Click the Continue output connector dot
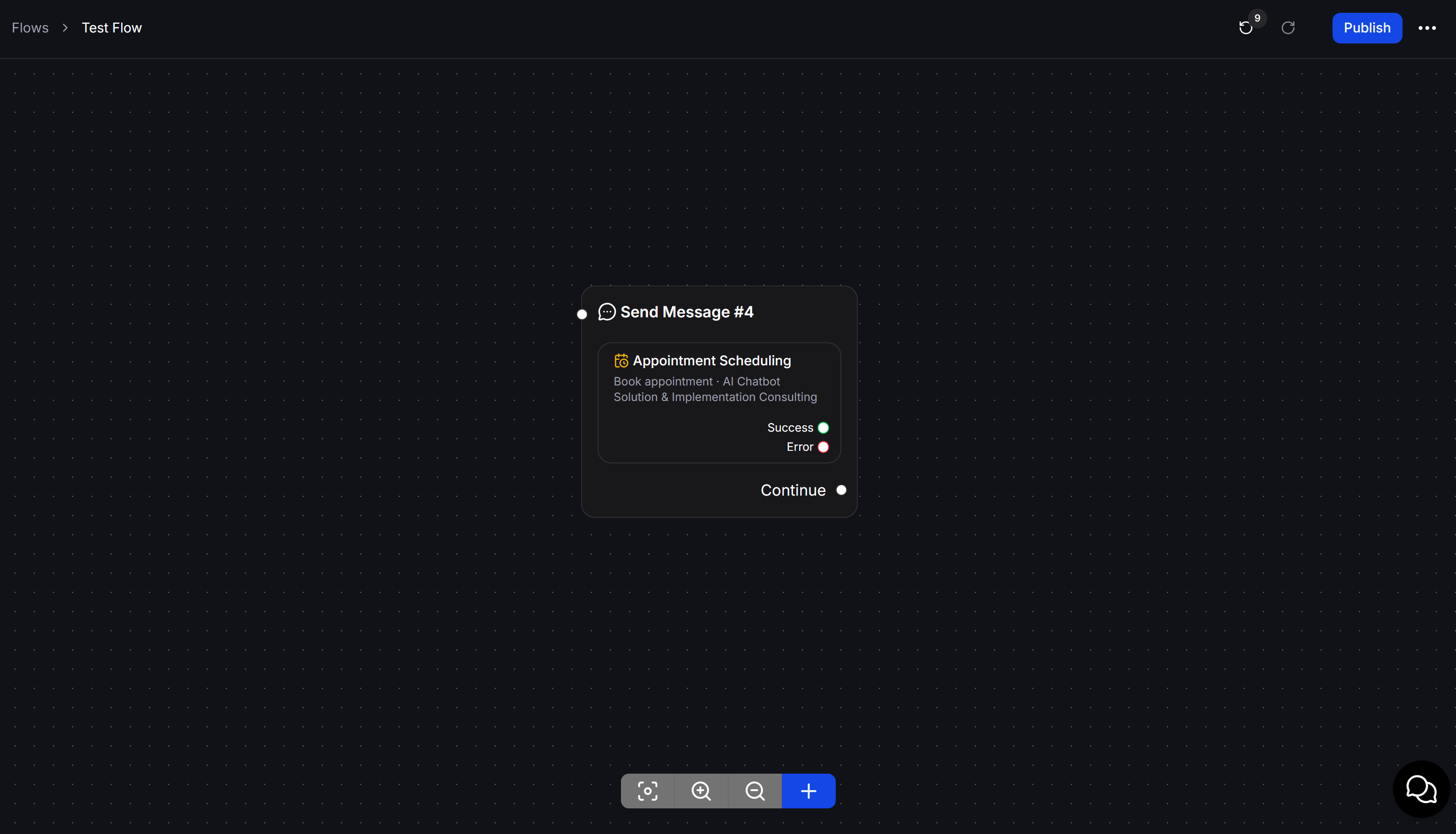This screenshot has height=834, width=1456. click(x=841, y=490)
